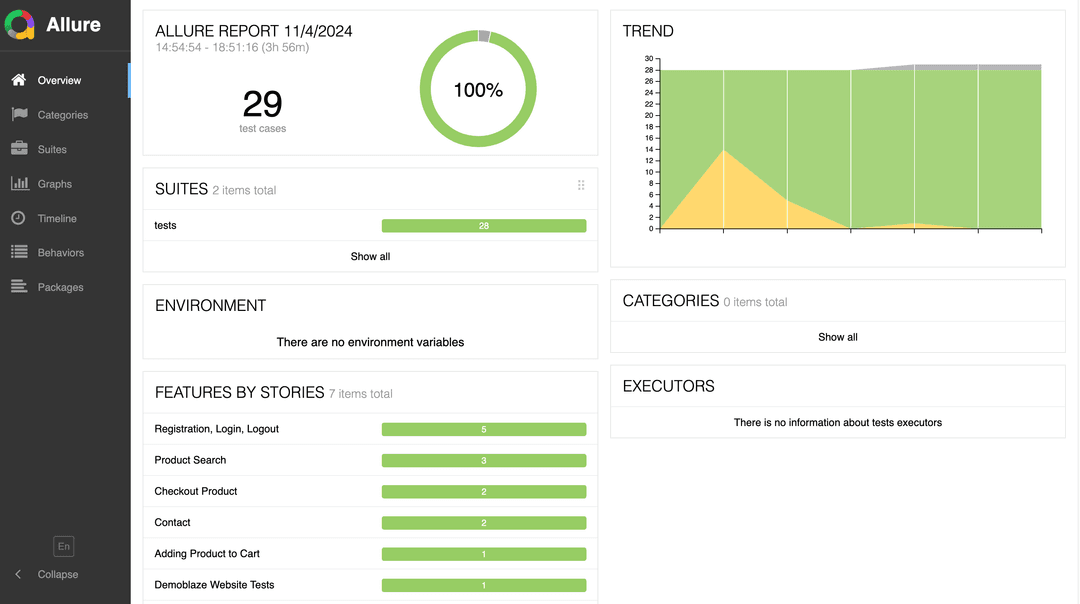
Task: Click the SUITES widget heading
Action: (x=181, y=189)
